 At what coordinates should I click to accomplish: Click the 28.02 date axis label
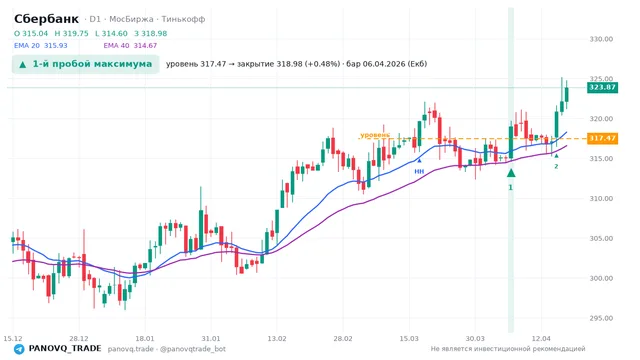343,339
